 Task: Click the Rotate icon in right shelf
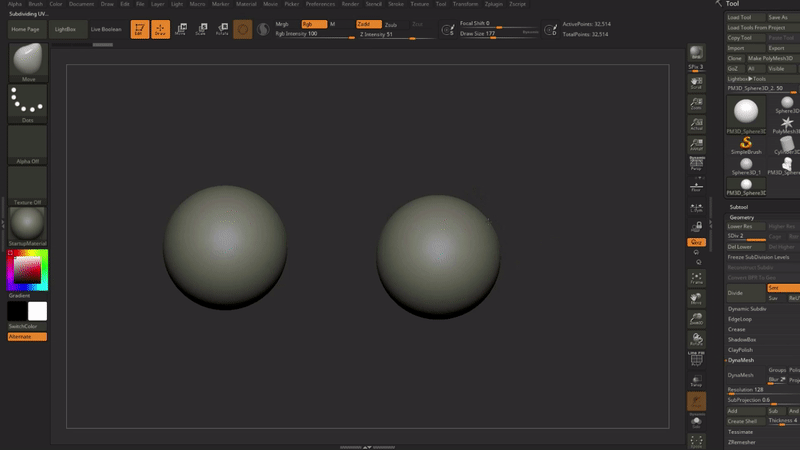coord(696,339)
